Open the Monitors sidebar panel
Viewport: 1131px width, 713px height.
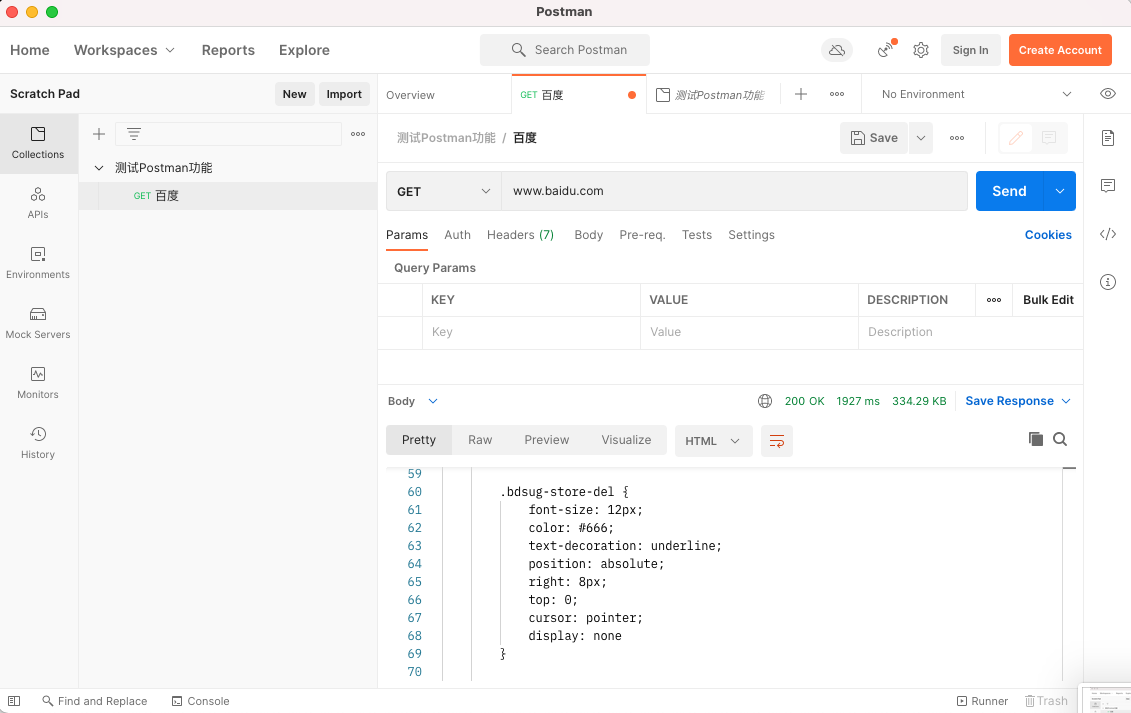(38, 382)
